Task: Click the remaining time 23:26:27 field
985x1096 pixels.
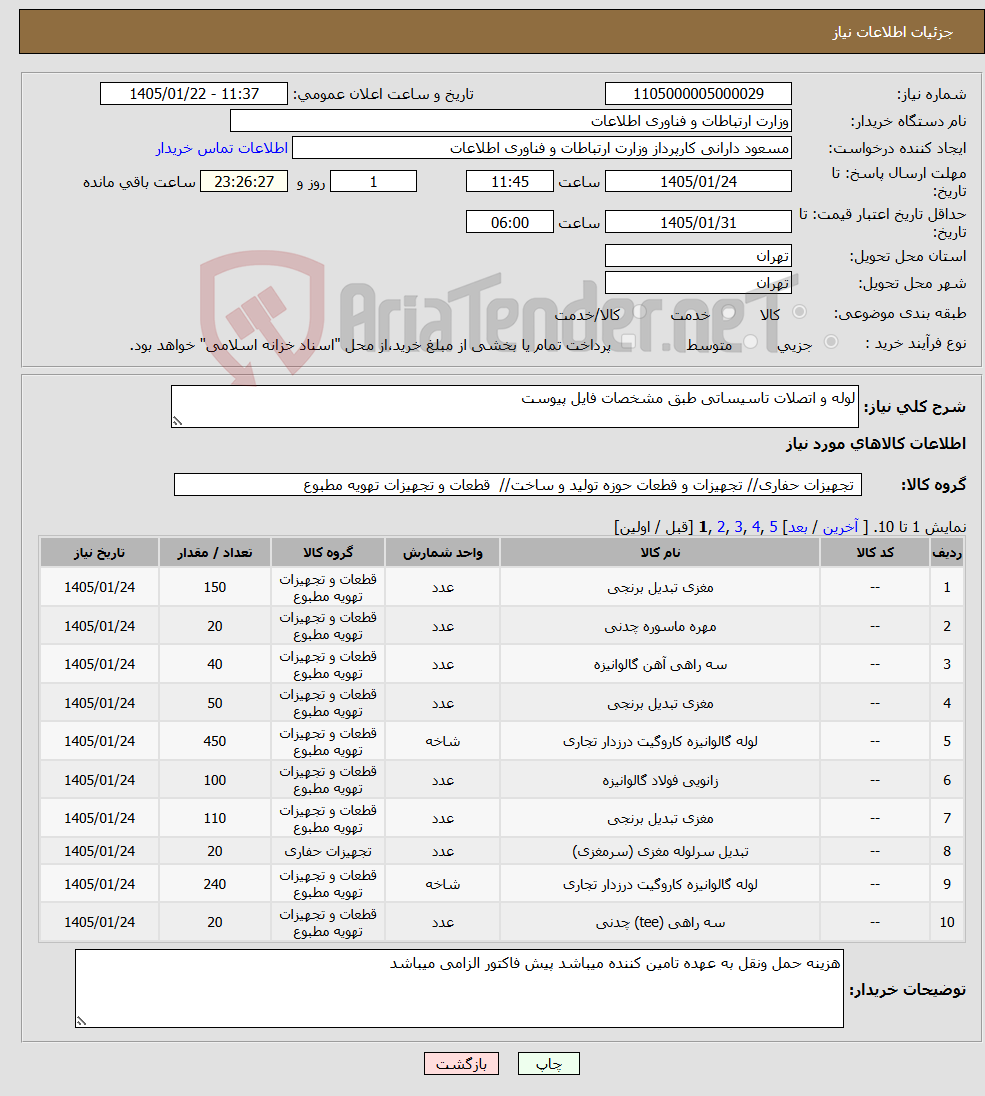Action: click(244, 182)
